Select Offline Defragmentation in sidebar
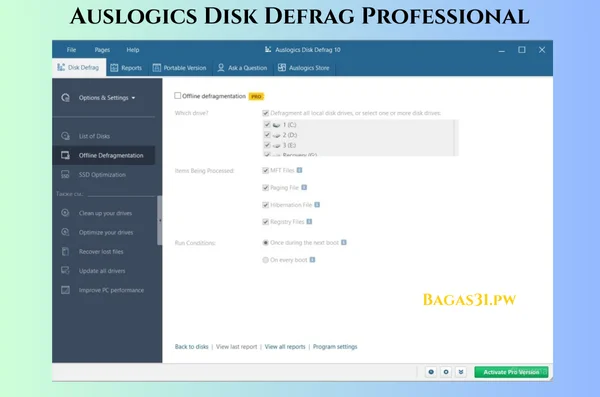This screenshot has width=600, height=397. [x=104, y=155]
